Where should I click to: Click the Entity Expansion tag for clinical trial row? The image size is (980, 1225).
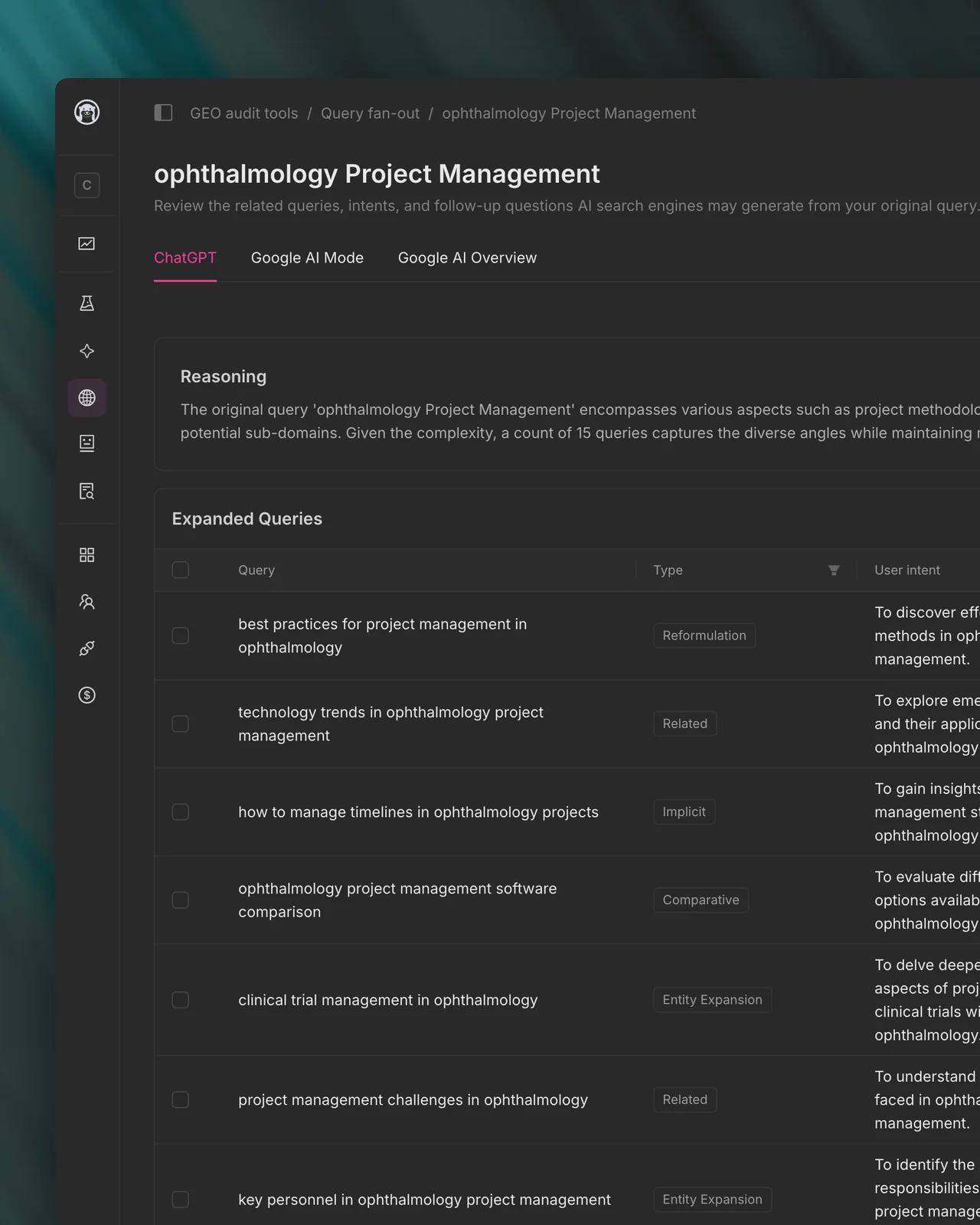[712, 1000]
